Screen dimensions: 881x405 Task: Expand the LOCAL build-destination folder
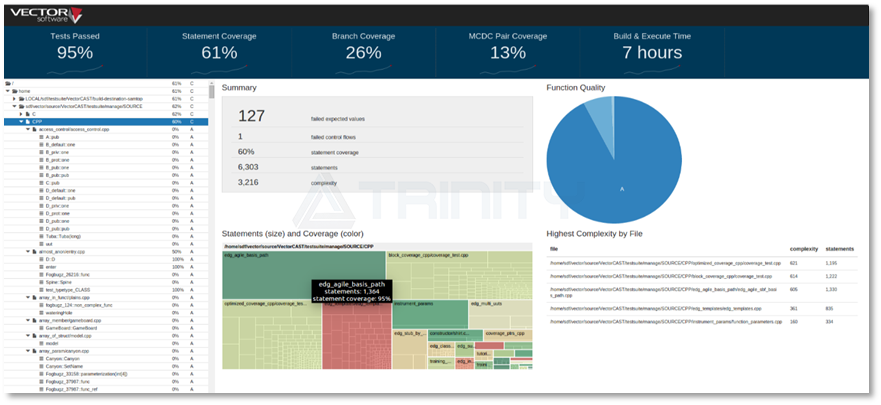point(14,99)
